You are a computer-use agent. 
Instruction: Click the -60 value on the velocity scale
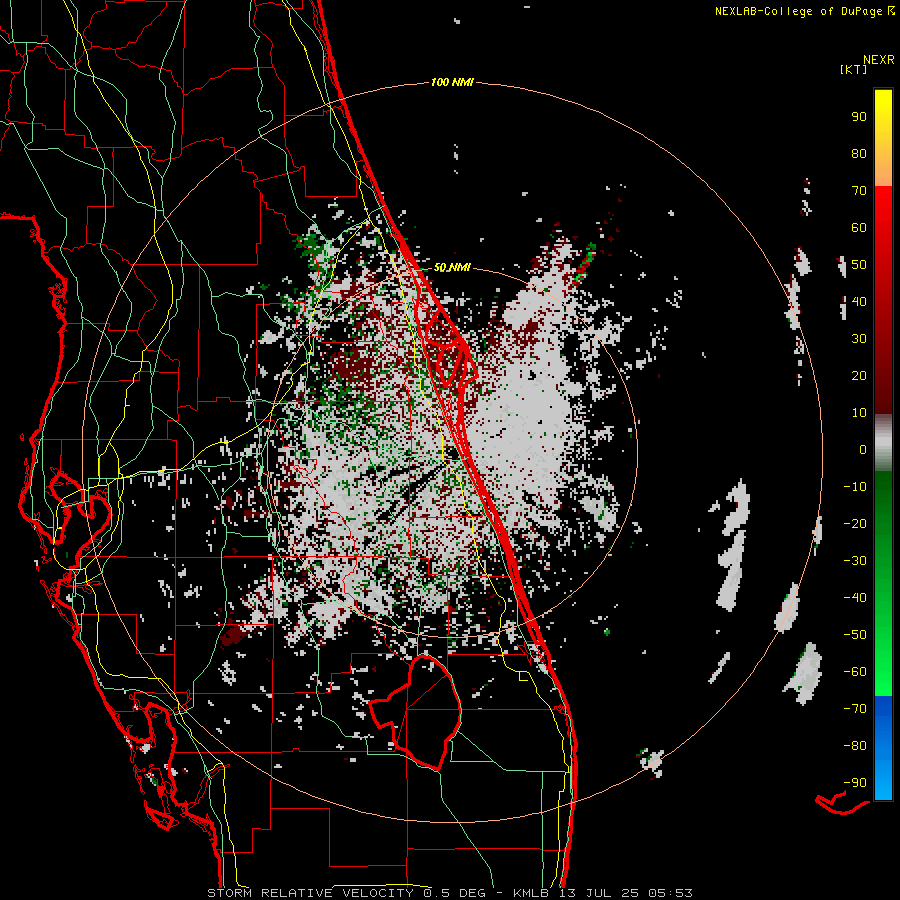(x=855, y=672)
